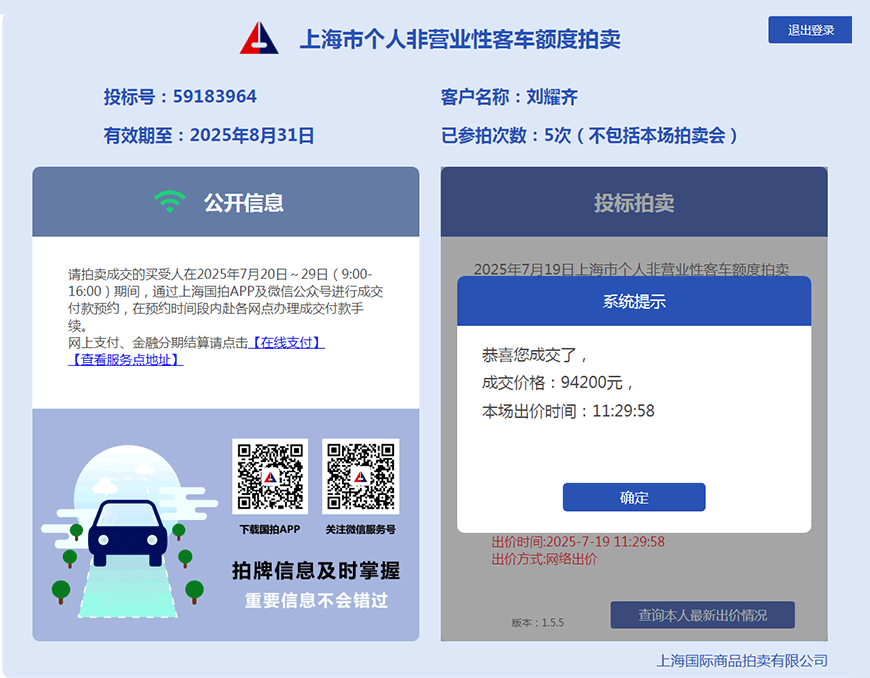Image resolution: width=870 pixels, height=678 pixels.
Task: Click the 系统提示 dialog title bar
Action: click(634, 301)
